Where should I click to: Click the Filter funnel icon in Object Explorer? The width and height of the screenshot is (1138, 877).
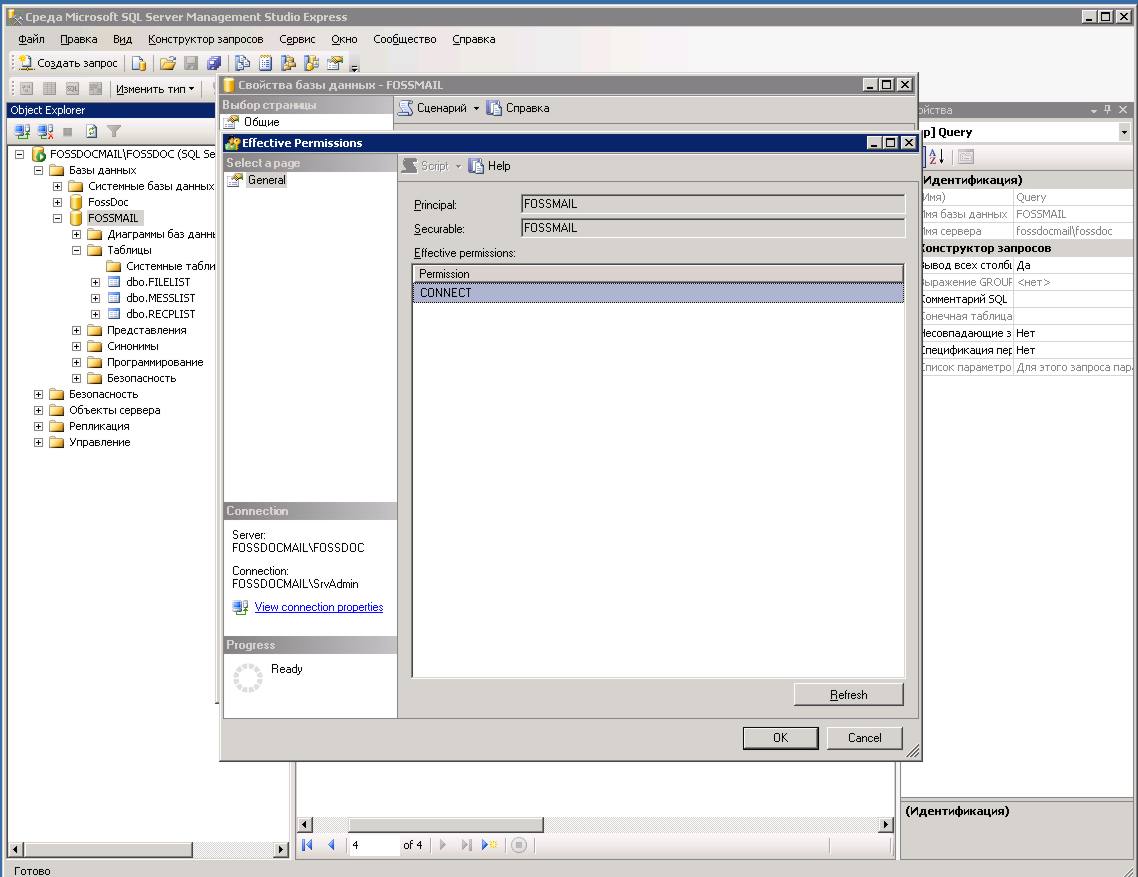click(114, 131)
